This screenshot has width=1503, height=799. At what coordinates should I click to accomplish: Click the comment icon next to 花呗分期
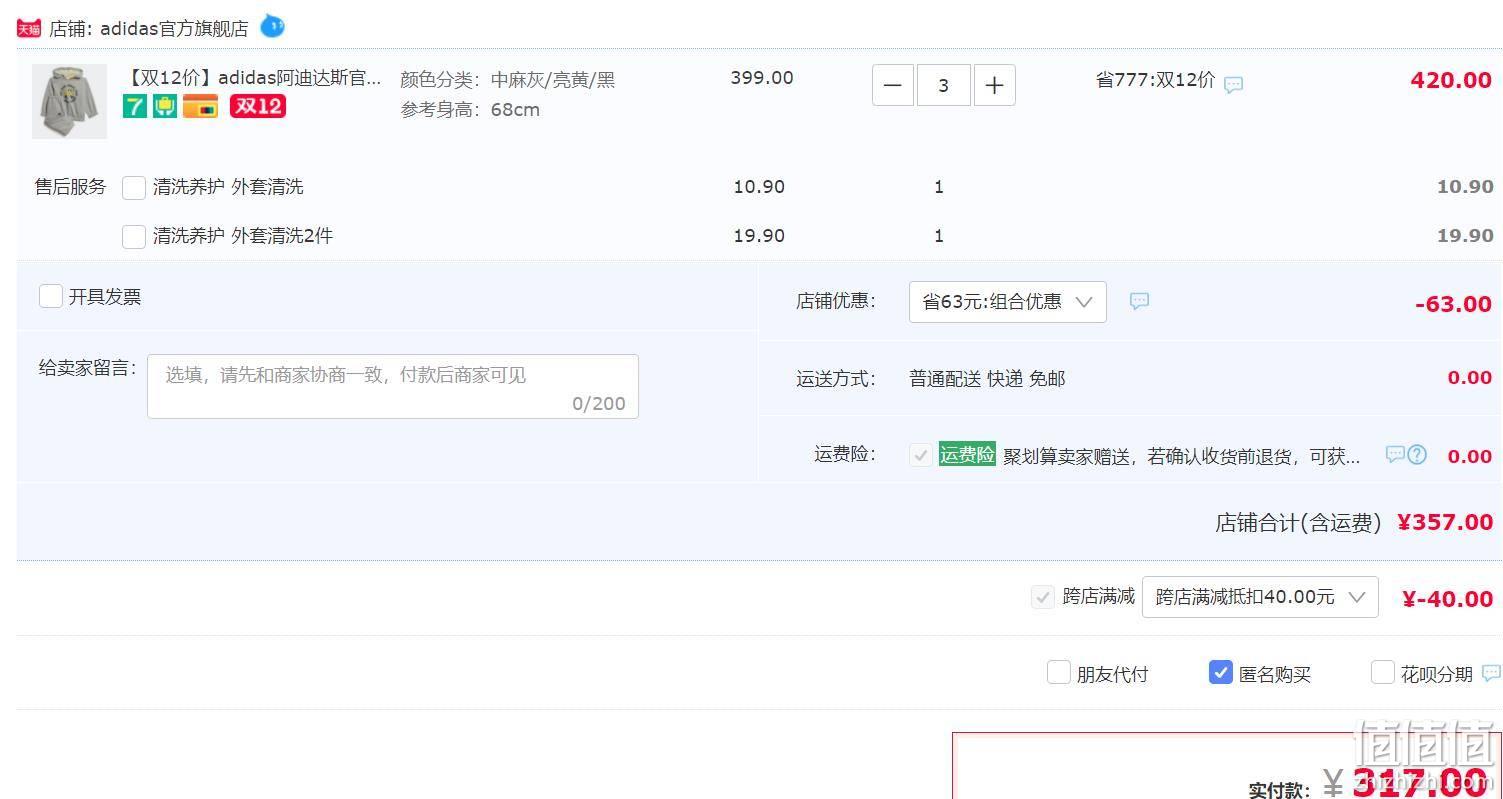pos(1491,673)
